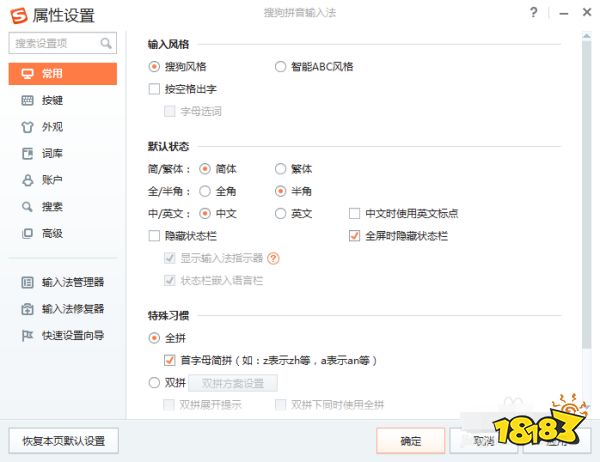Click the magnifier icon for 搜索 section
The image size is (600, 462).
[27, 207]
